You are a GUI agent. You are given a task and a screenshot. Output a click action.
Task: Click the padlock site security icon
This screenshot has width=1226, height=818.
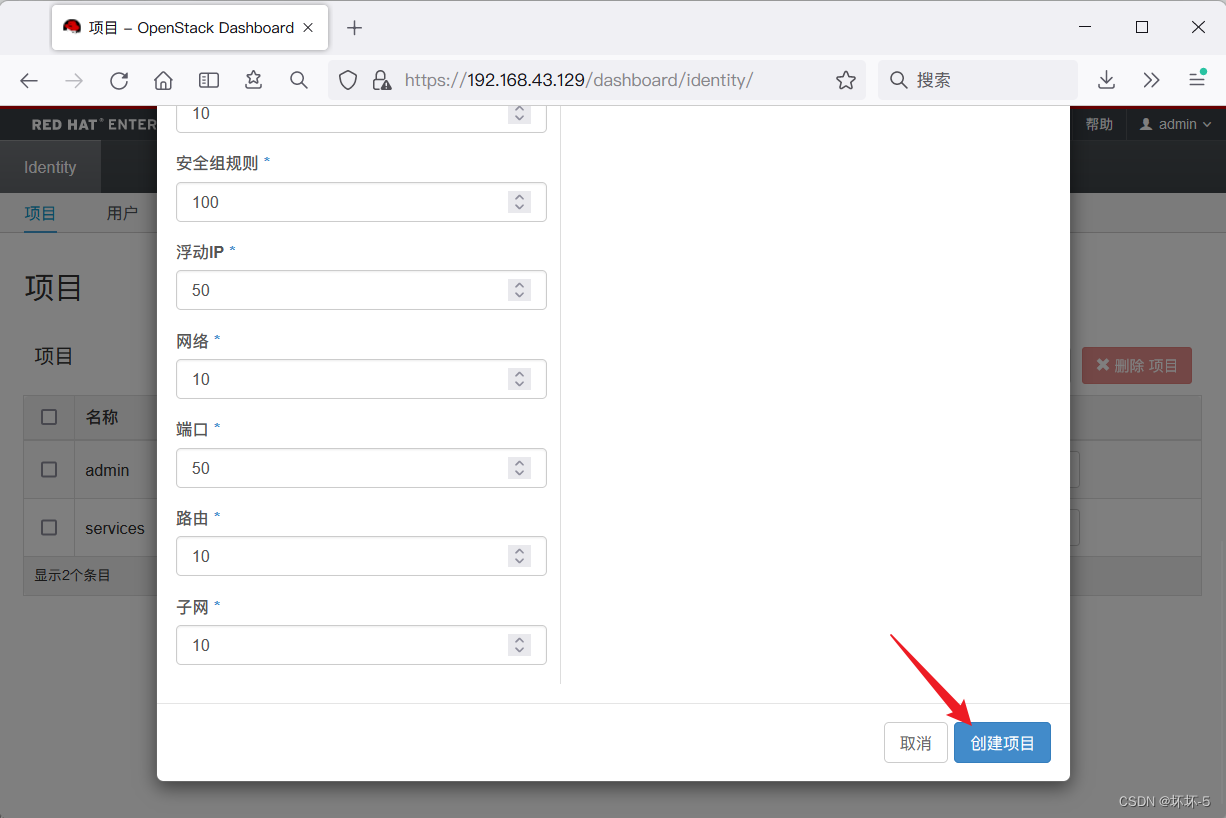381,80
